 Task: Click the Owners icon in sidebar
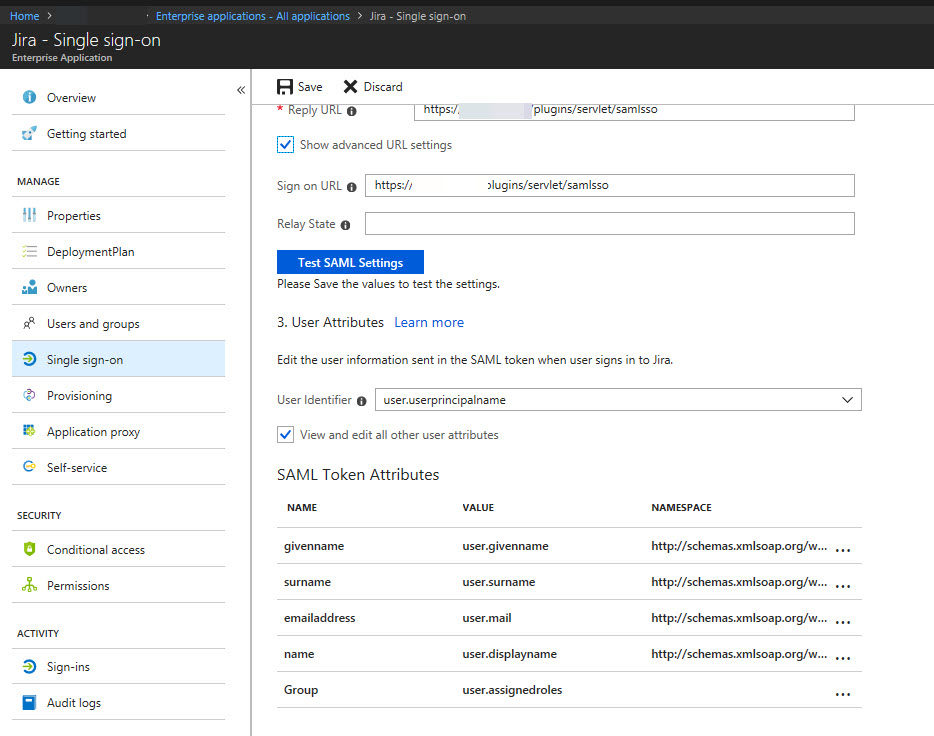29,287
